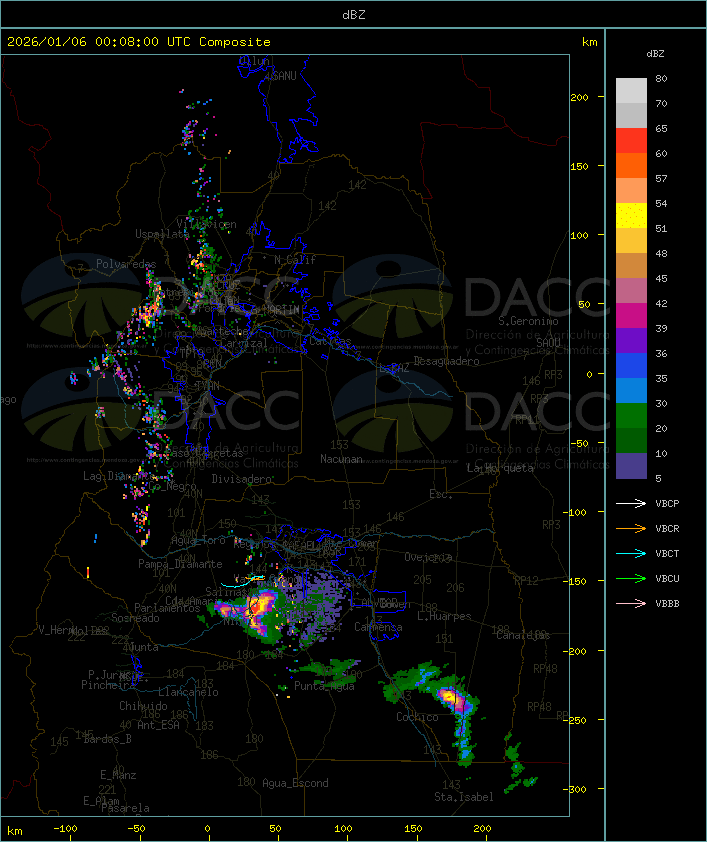
Task: Click the dBZ title at top center
Action: pyautogui.click(x=353, y=14)
